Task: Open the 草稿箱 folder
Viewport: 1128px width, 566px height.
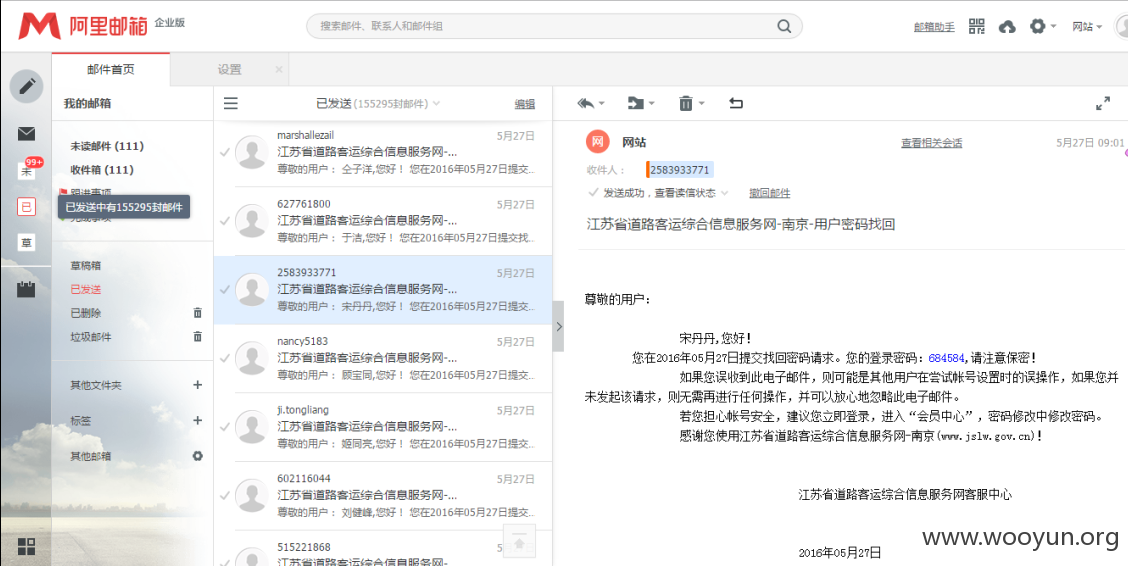Action: [x=86, y=265]
